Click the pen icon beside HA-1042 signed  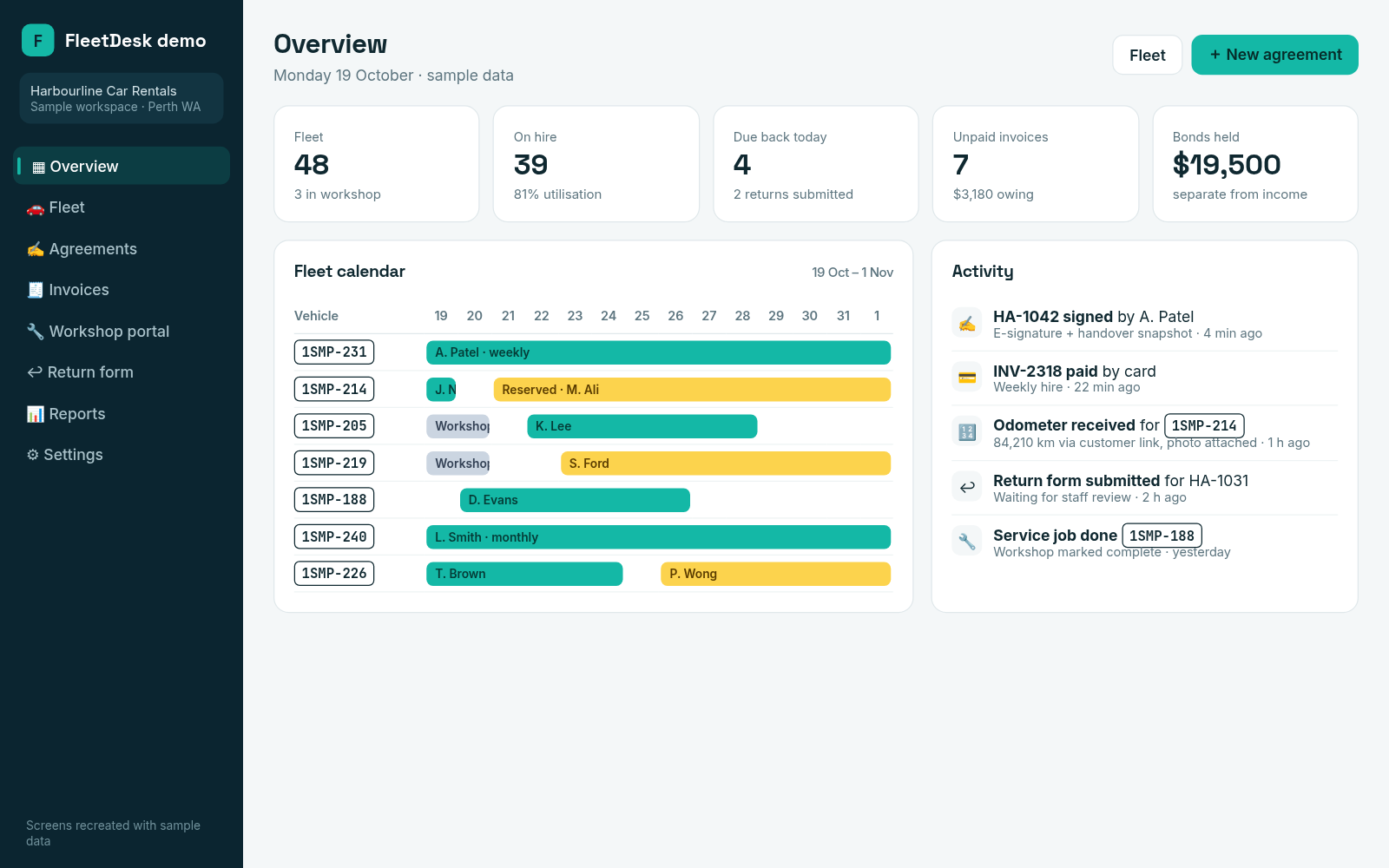967,324
